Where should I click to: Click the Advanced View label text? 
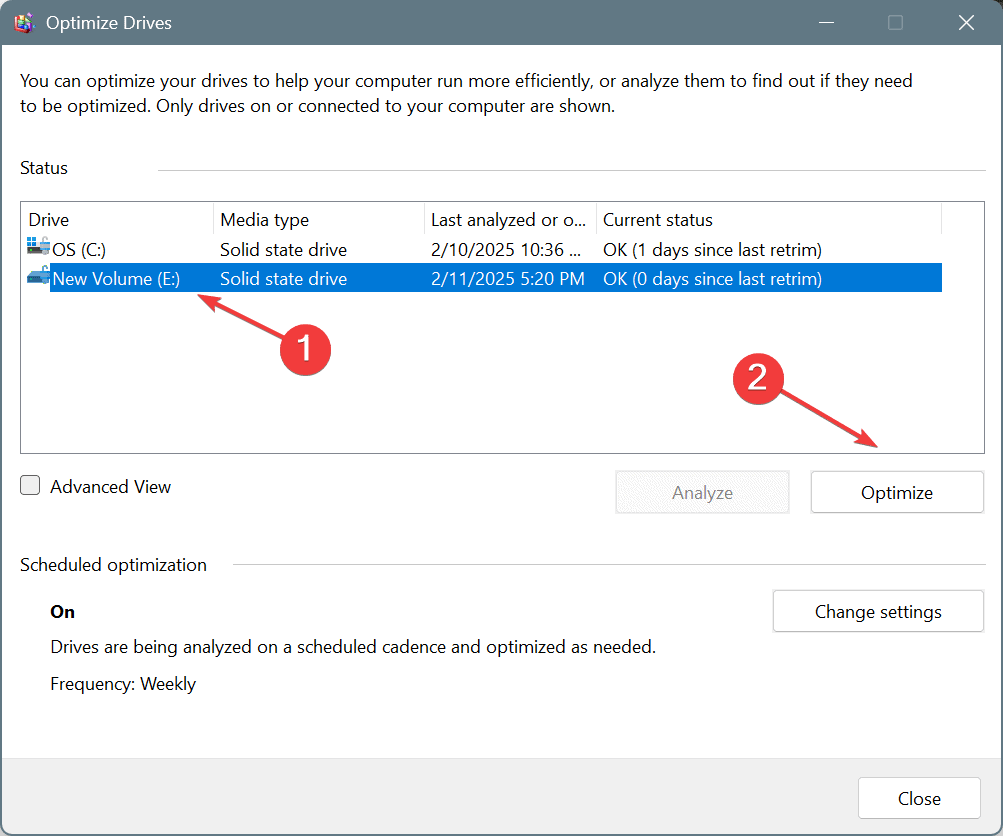click(x=111, y=487)
